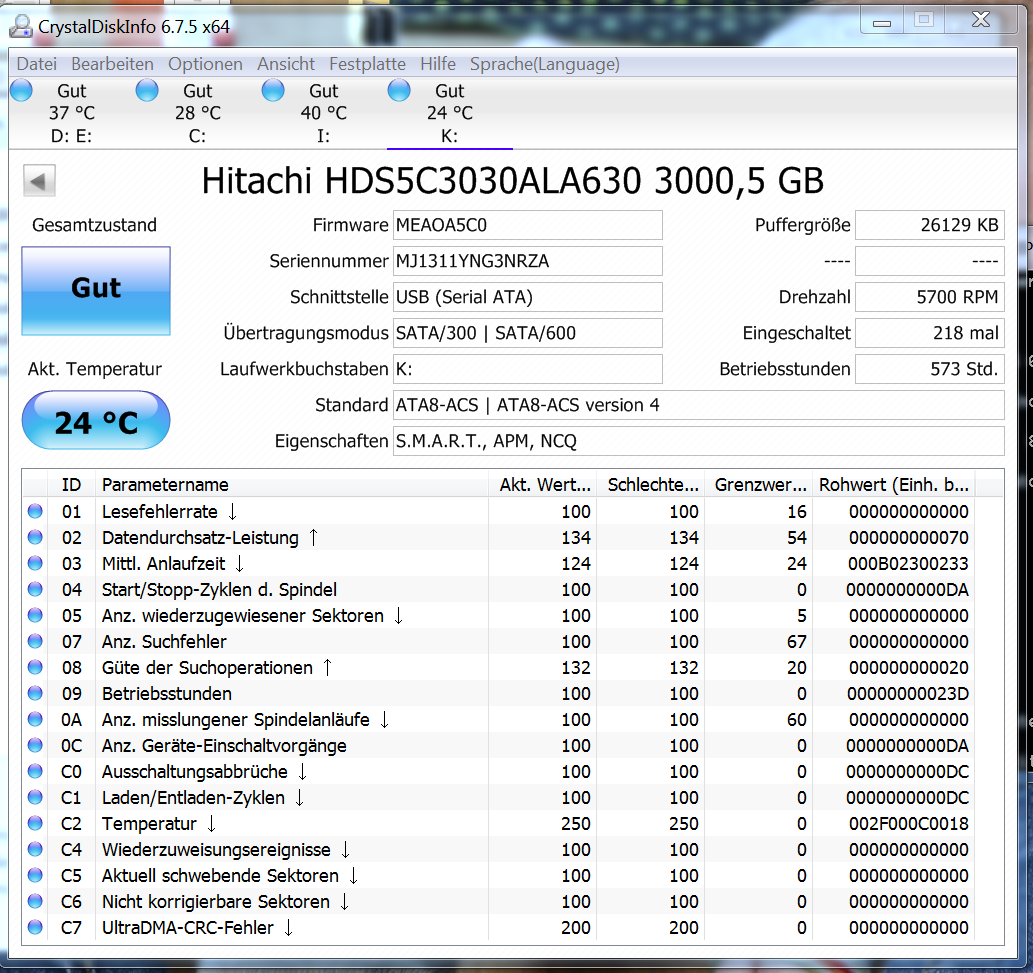Viewport: 1033px width, 973px height.
Task: Click the Akt. Wert column header
Action: click(542, 485)
